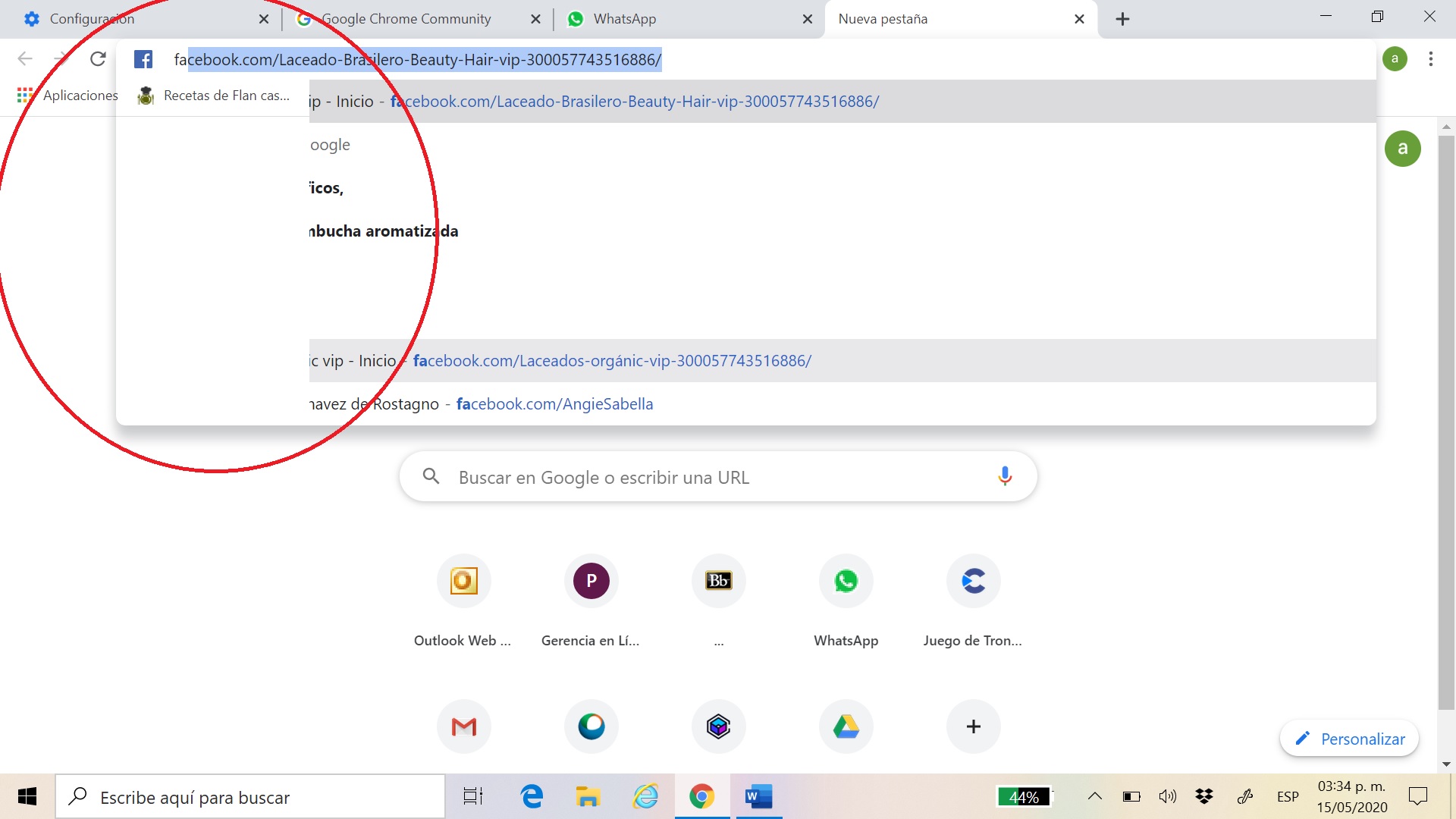1456x819 pixels.
Task: Open a new tab with plus button
Action: [1122, 19]
